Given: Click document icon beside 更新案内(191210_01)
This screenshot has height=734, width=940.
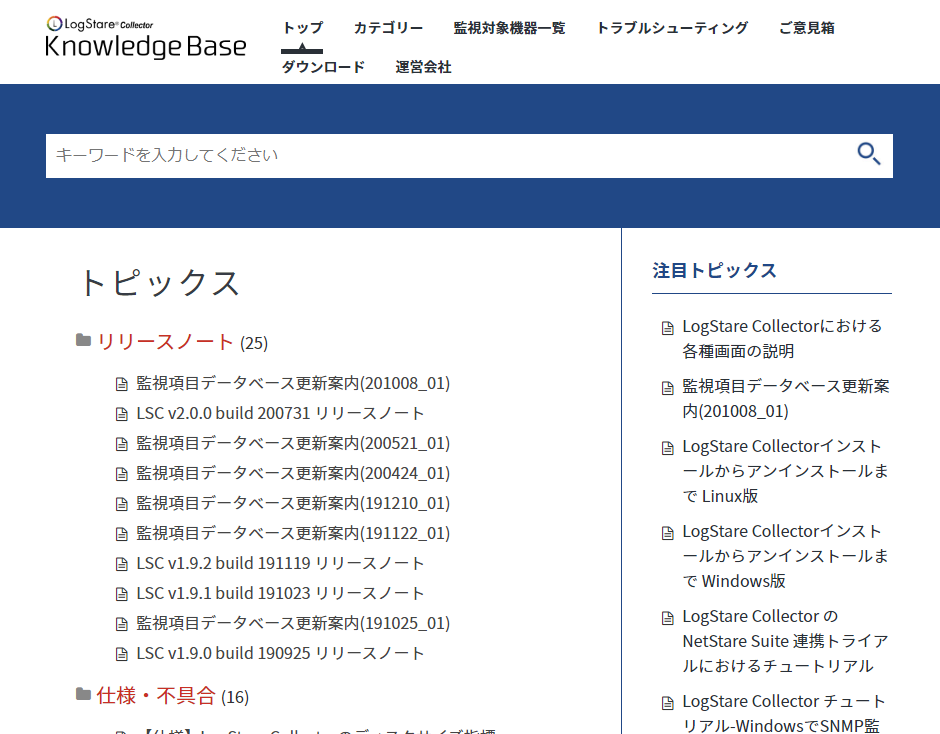Looking at the screenshot, I should (122, 504).
